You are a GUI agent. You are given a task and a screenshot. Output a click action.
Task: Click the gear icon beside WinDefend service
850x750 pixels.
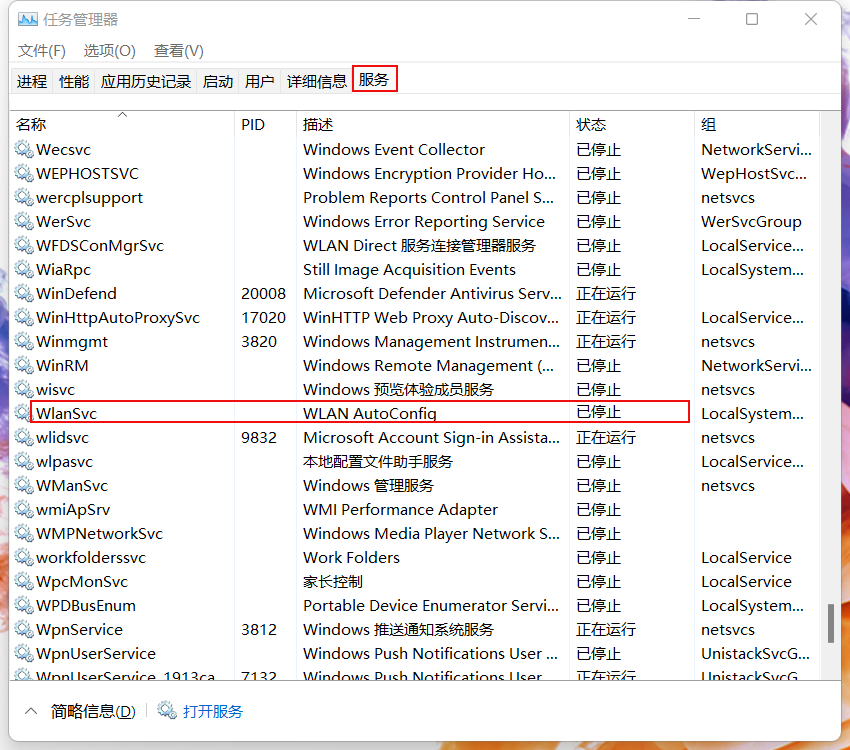click(x=23, y=294)
